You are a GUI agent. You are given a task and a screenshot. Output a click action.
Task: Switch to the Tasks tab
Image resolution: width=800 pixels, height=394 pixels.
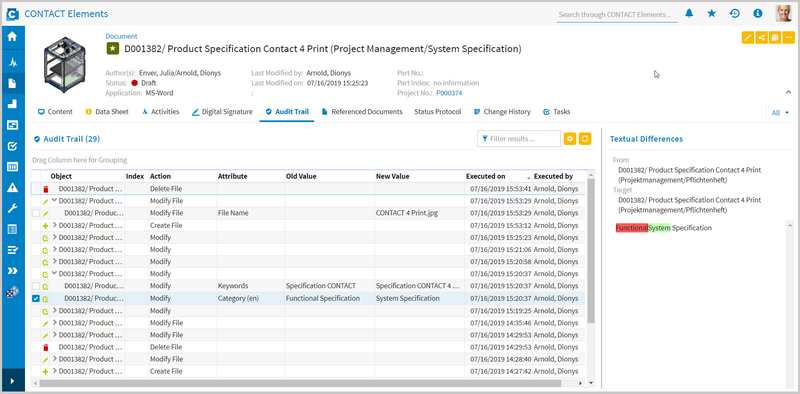[x=557, y=112]
